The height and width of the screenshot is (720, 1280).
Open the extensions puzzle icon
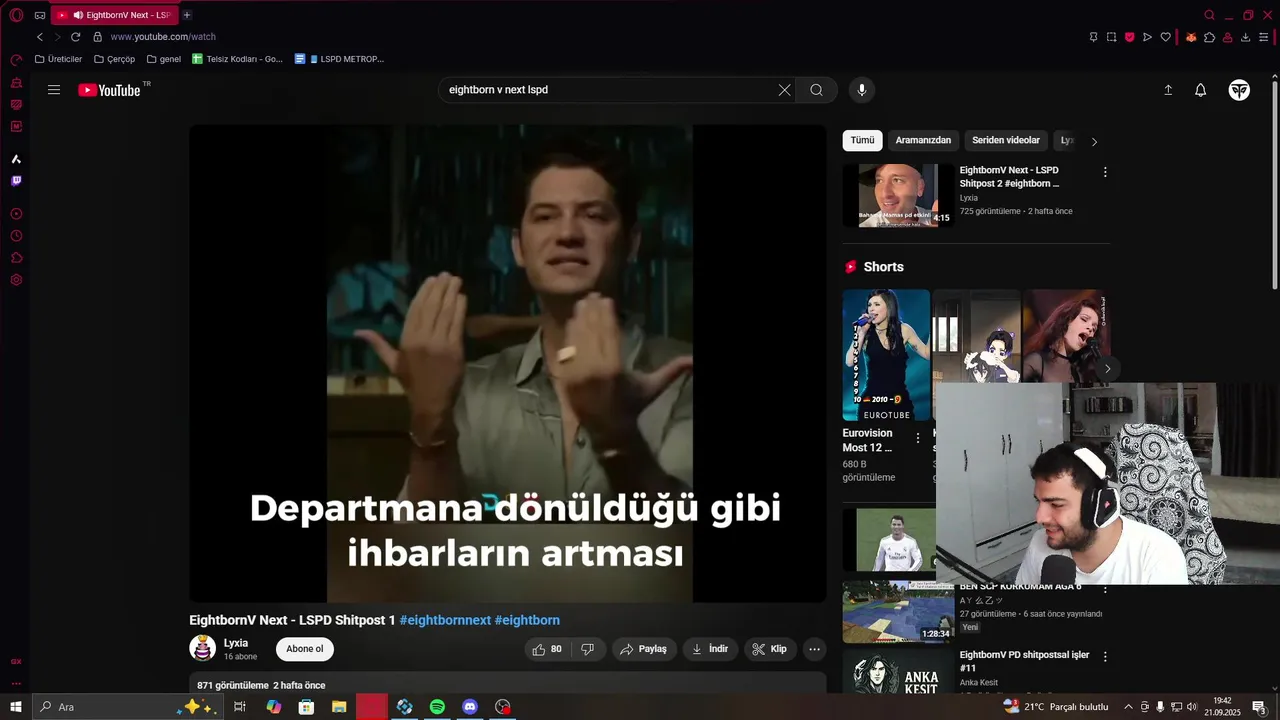tap(1209, 37)
